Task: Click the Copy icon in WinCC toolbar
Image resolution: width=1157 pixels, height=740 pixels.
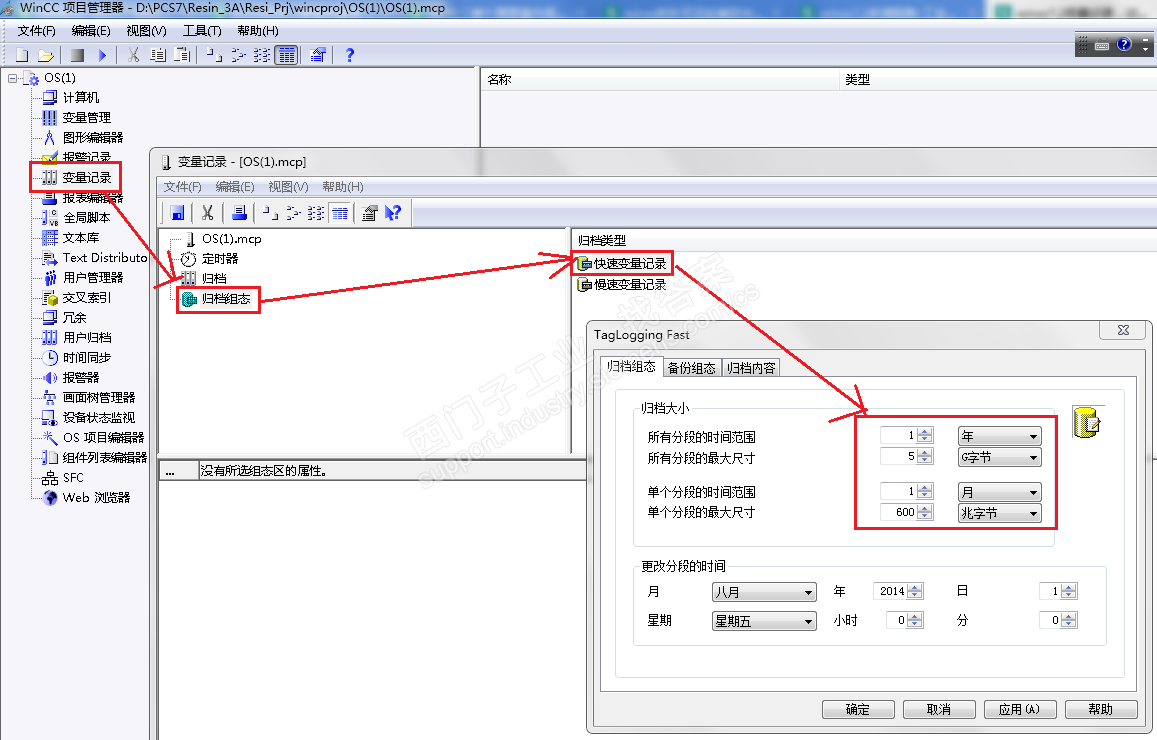Action: click(158, 55)
